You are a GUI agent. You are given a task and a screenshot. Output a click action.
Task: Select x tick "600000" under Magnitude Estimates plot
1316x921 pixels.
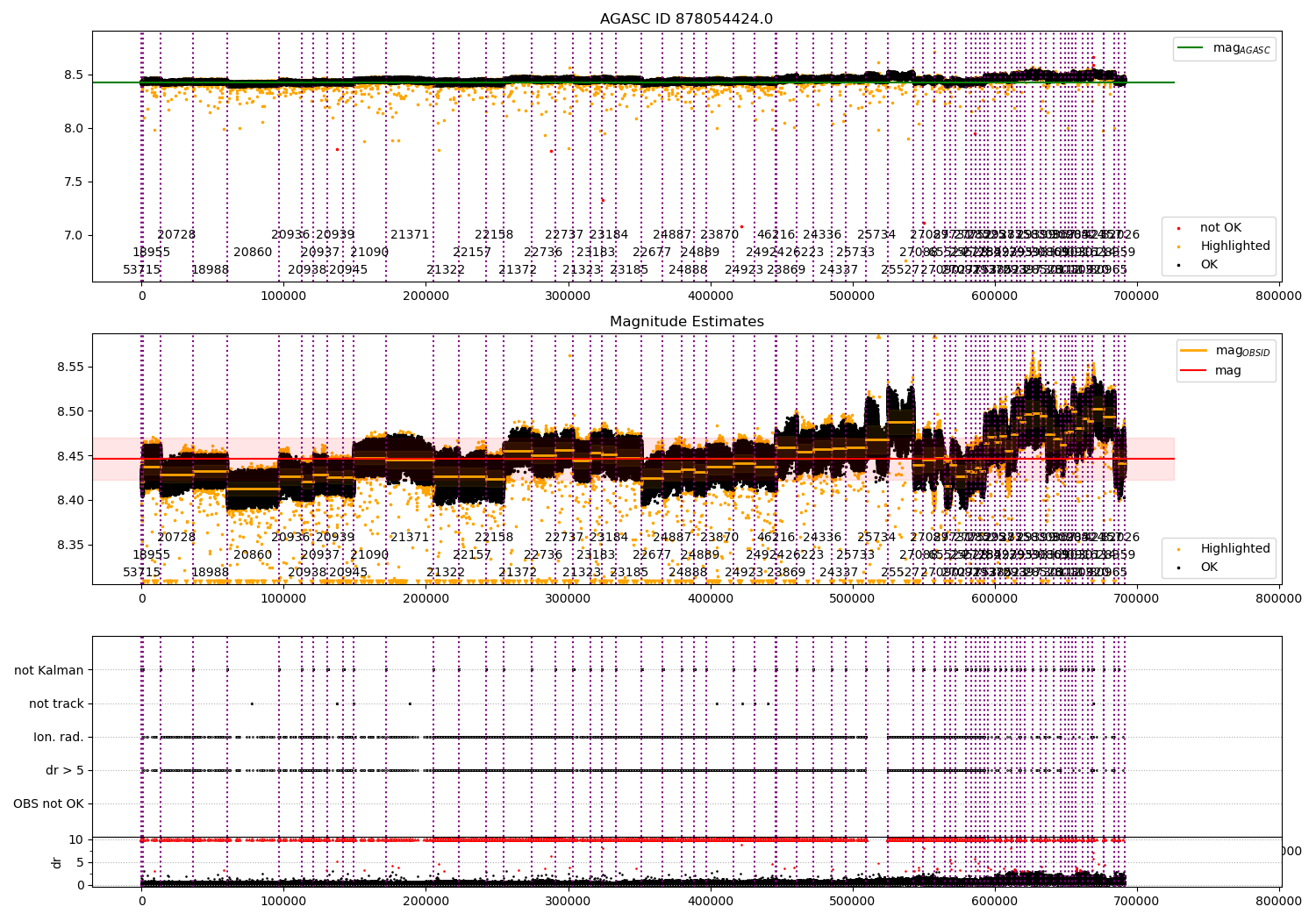tap(995, 598)
